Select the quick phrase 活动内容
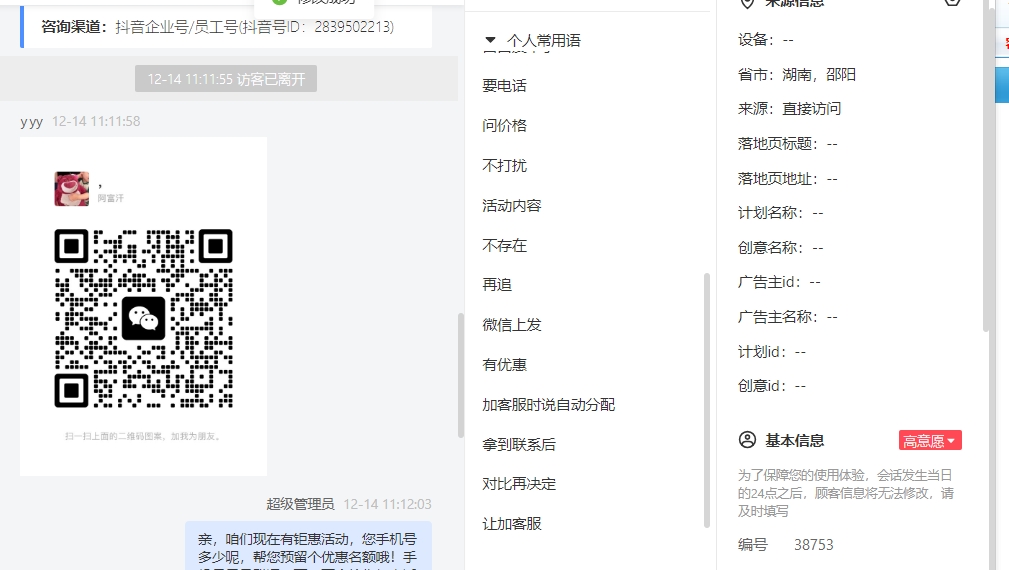This screenshot has height=570, width=1009. tap(512, 205)
